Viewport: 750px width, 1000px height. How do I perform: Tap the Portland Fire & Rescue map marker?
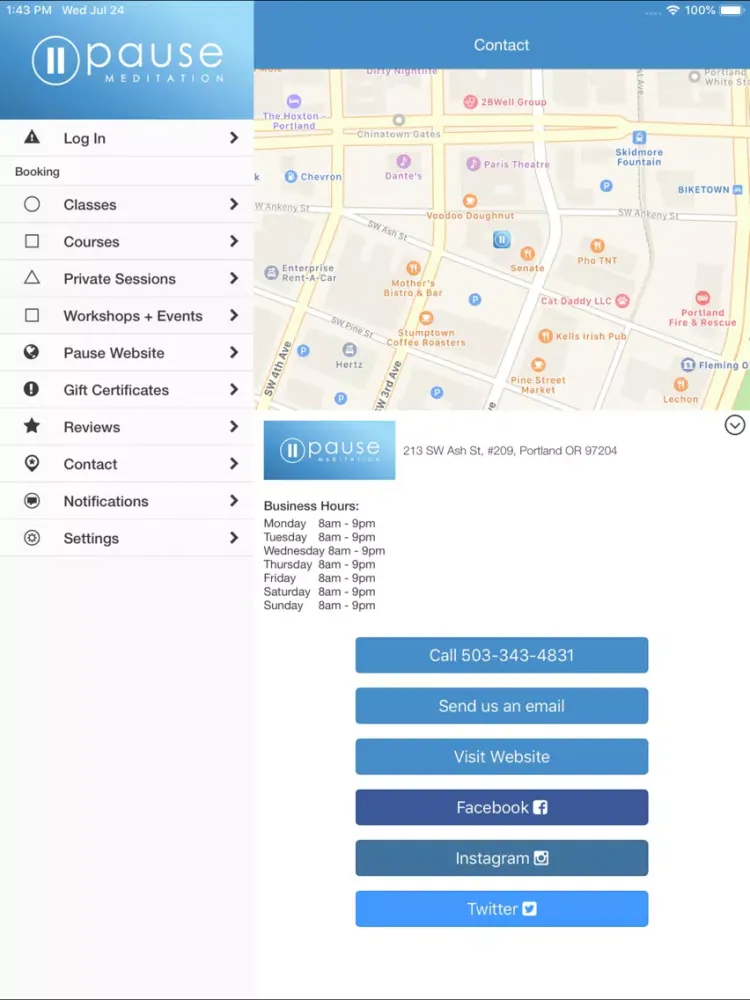tap(702, 298)
